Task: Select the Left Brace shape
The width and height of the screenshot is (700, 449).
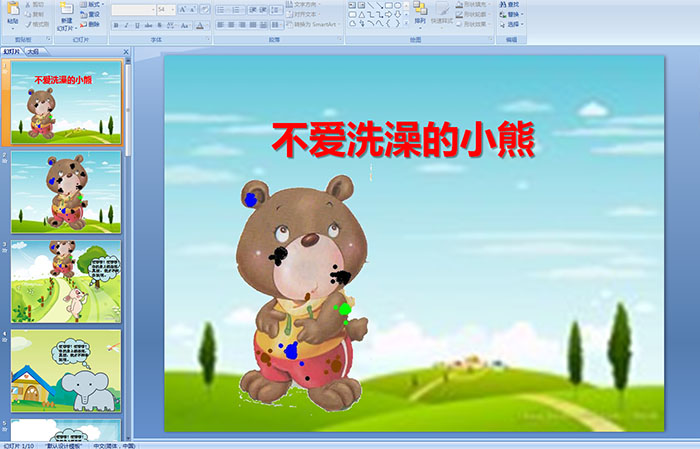Action: (388, 23)
